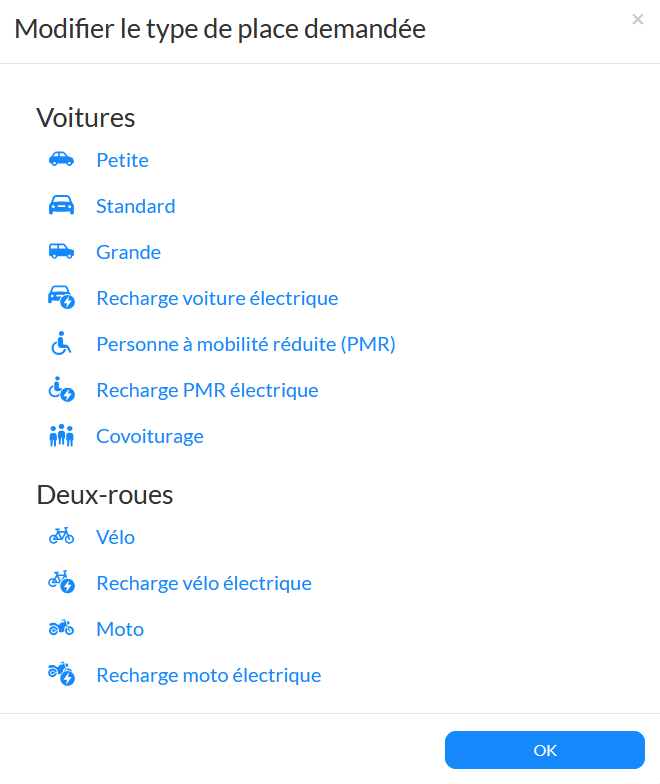The image size is (660, 784).
Task: Click the front-facing car icon beside Standard
Action: click(61, 206)
